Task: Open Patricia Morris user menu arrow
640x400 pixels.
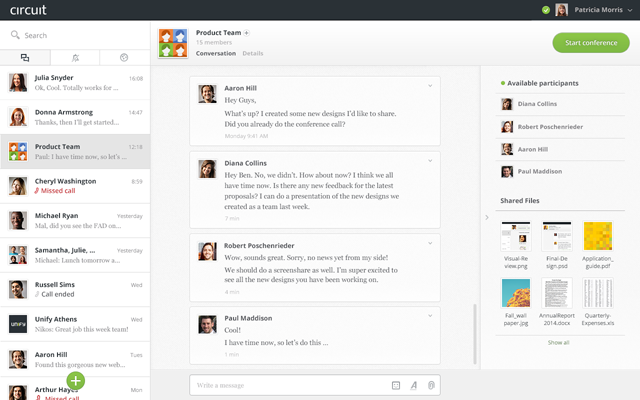Action: pyautogui.click(x=630, y=10)
